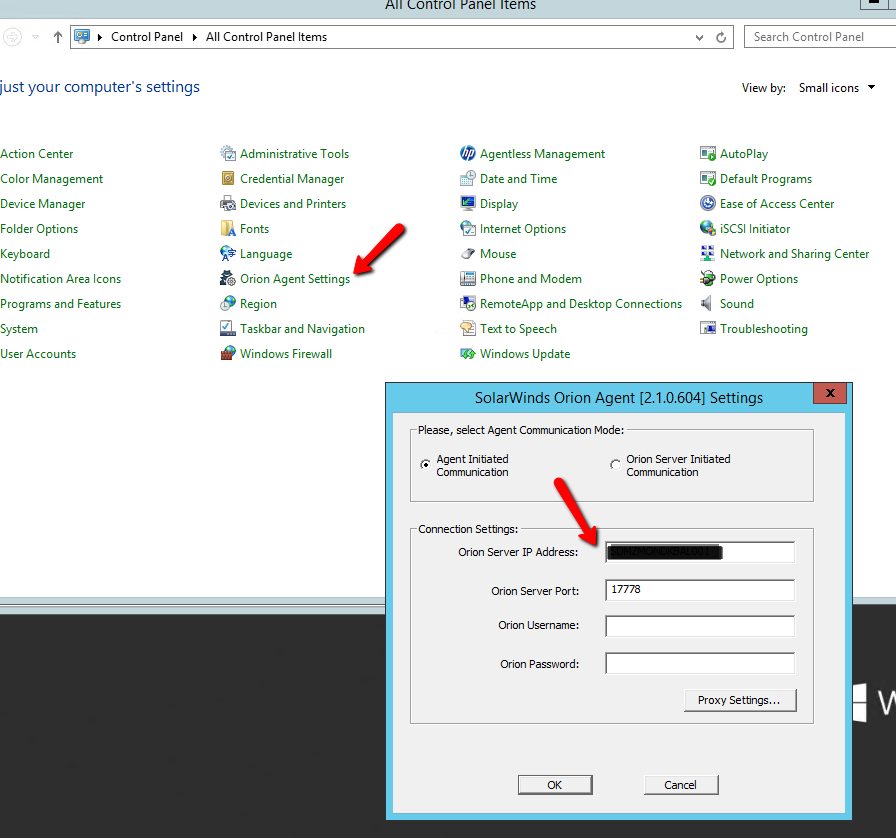
Task: Select Agent Initiated Communication radio button
Action: tap(426, 465)
